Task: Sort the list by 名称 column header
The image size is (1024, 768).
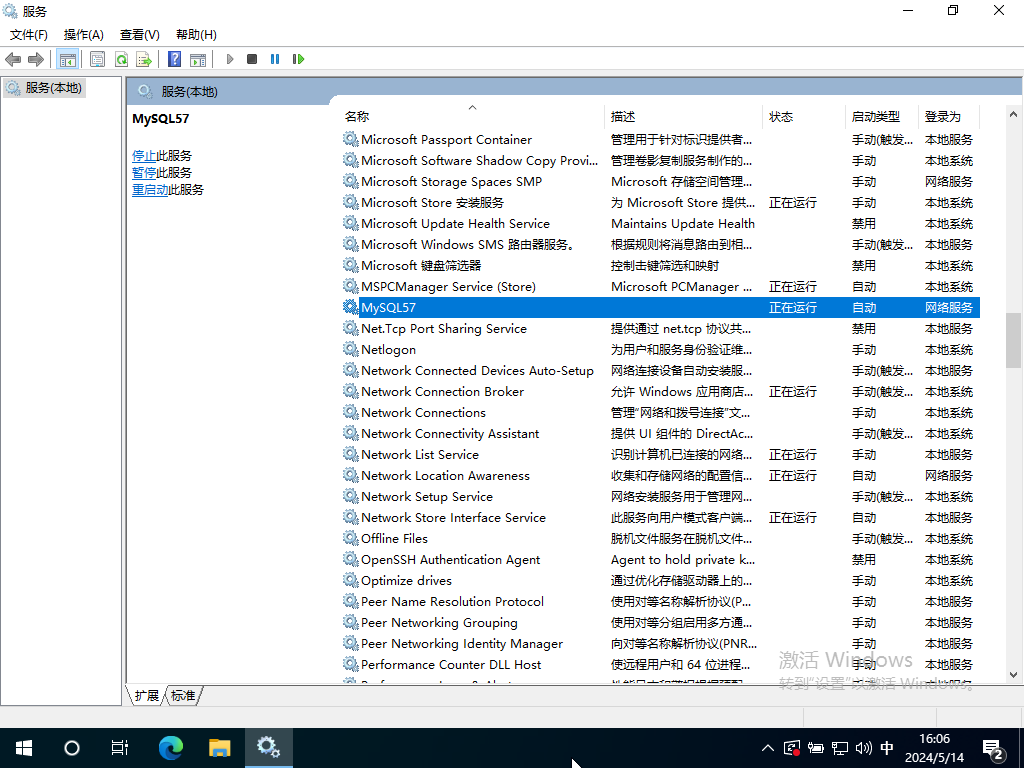Action: [357, 117]
